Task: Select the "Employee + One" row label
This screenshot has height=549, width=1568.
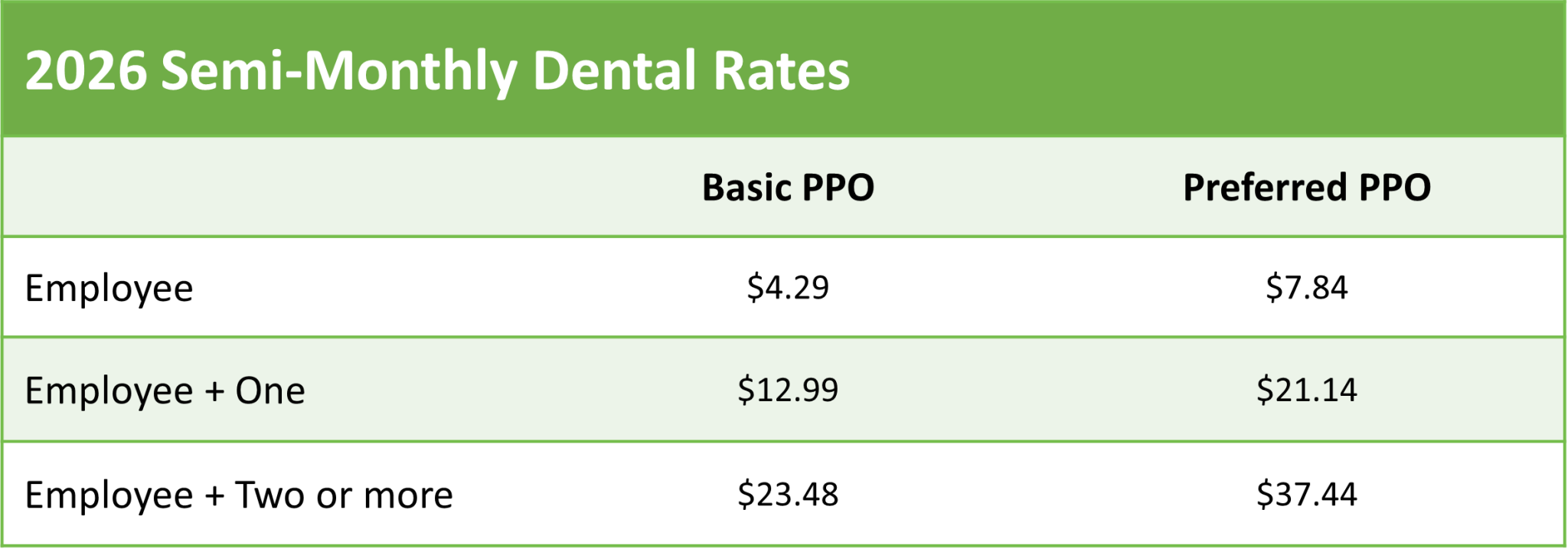Action: pos(165,391)
